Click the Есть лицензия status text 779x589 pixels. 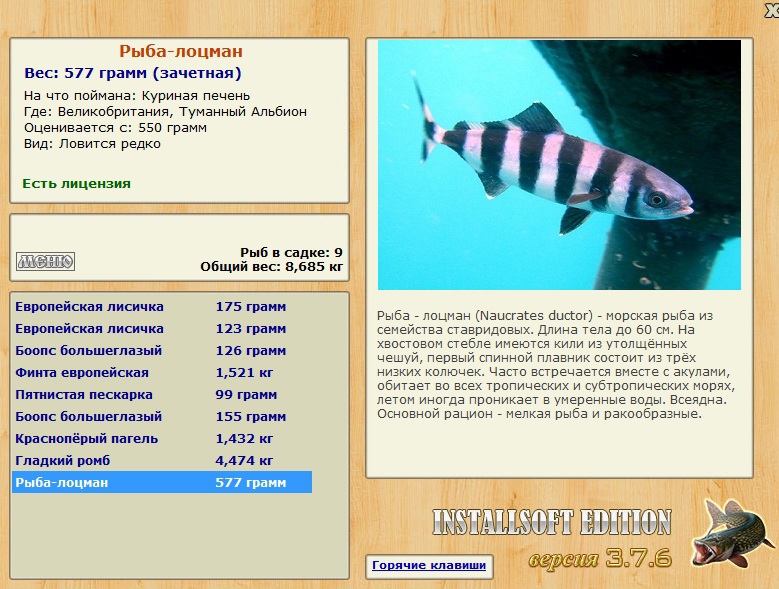click(x=77, y=184)
